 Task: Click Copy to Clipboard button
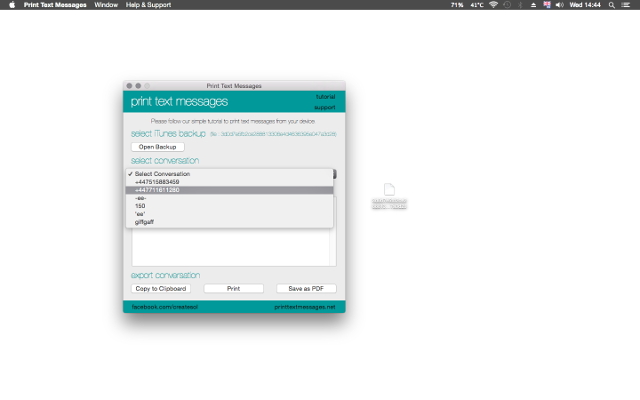161,289
